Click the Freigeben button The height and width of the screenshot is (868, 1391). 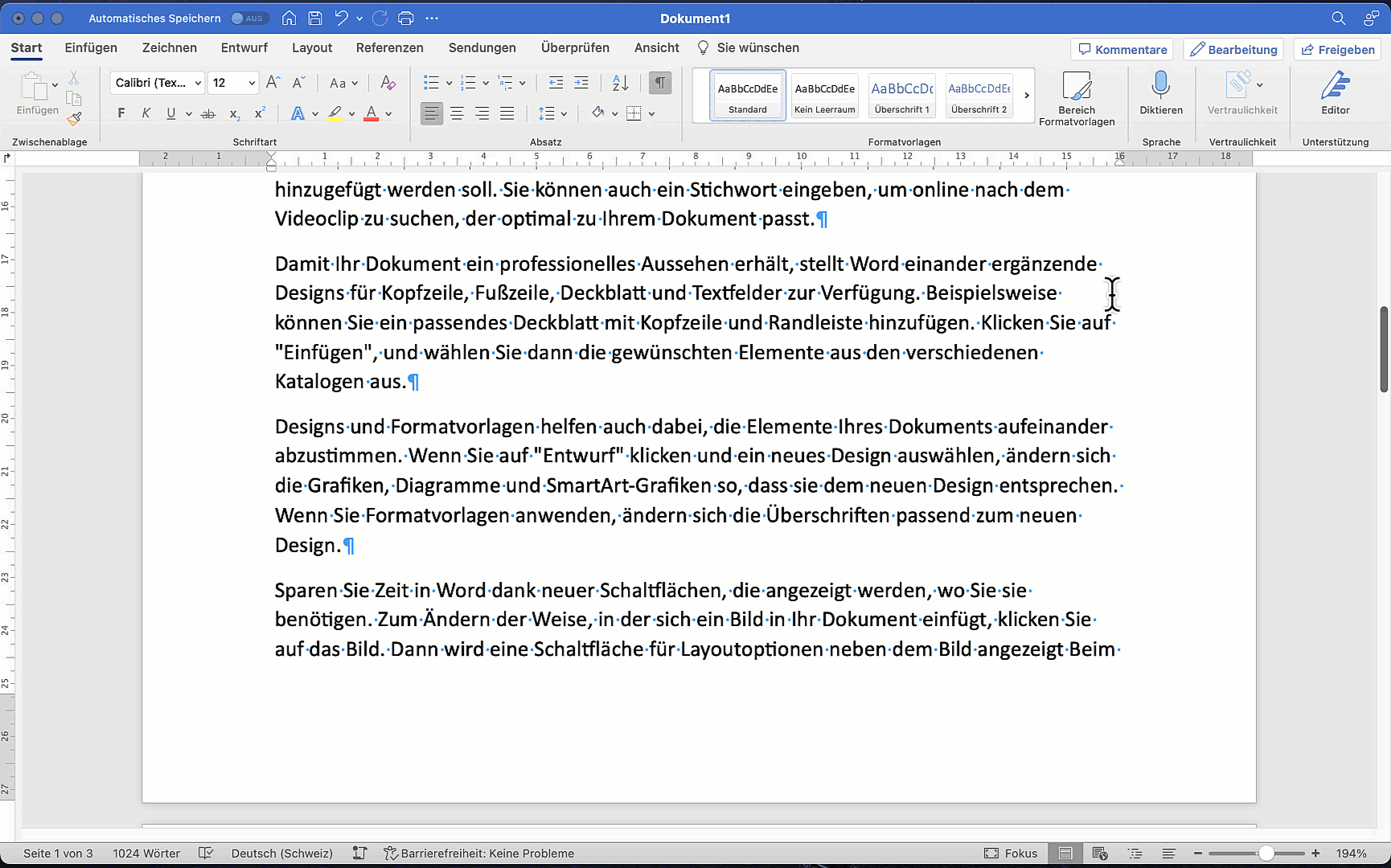tap(1338, 49)
